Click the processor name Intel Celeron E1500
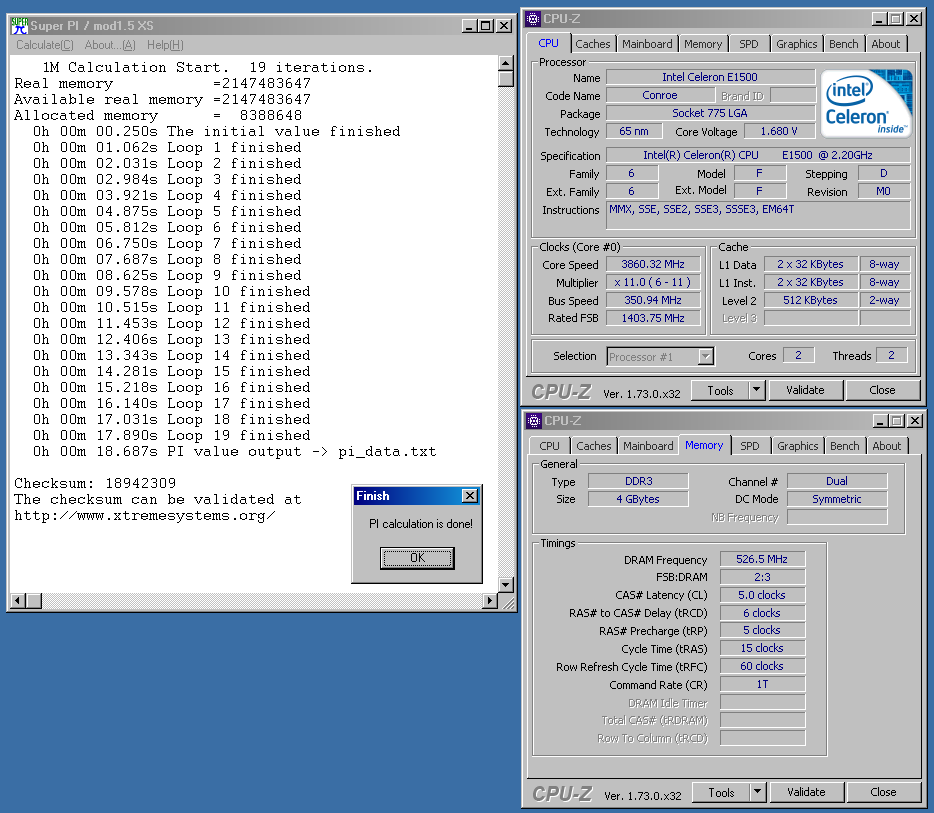The image size is (934, 813). coord(710,77)
